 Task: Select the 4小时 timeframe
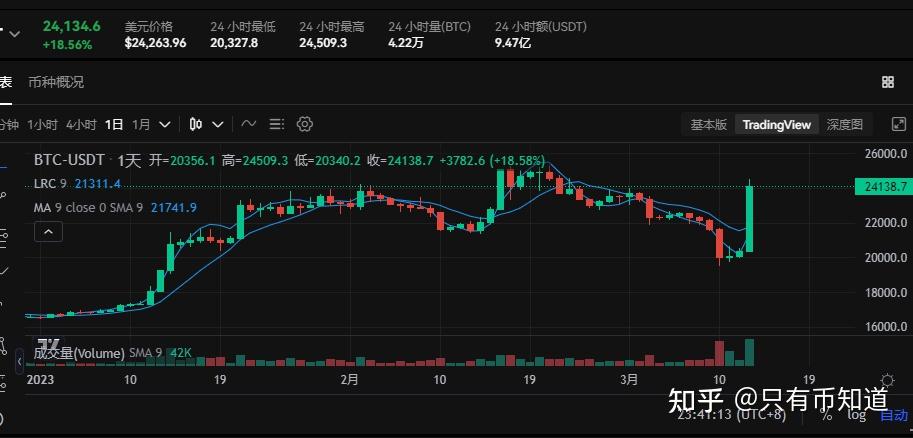coord(82,124)
